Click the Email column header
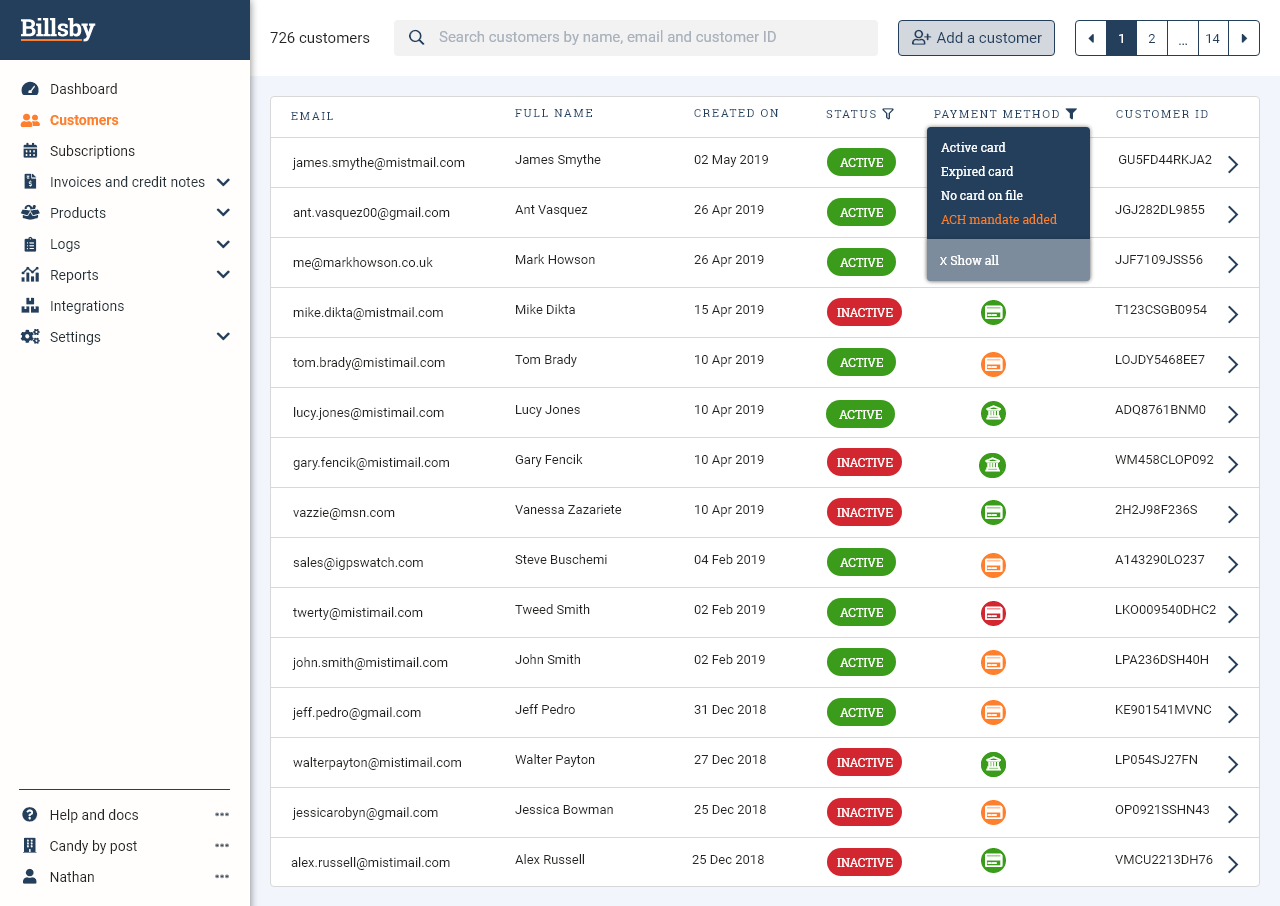1280x906 pixels. click(x=312, y=116)
